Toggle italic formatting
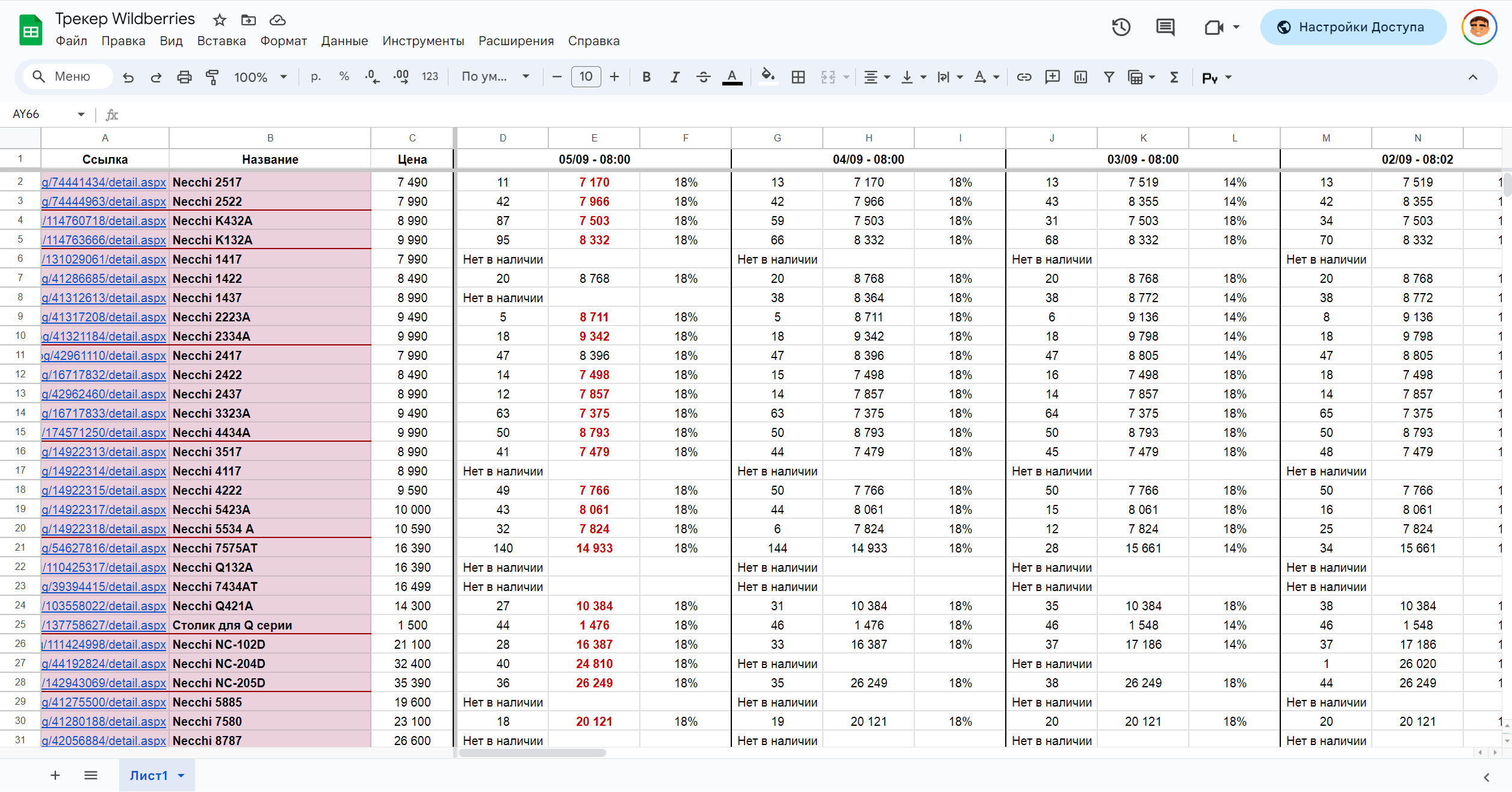1512x792 pixels. (x=675, y=77)
